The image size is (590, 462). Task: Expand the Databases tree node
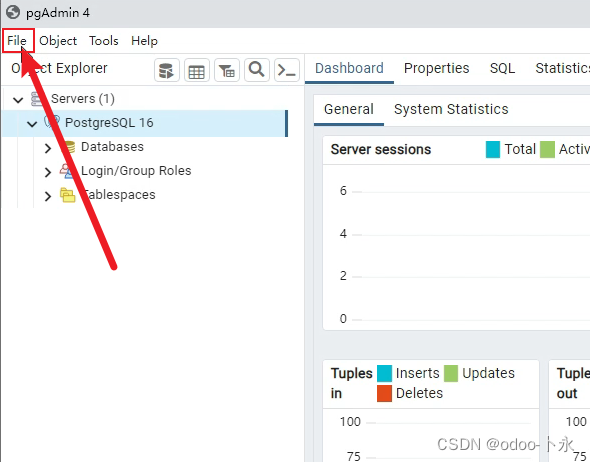coord(47,148)
